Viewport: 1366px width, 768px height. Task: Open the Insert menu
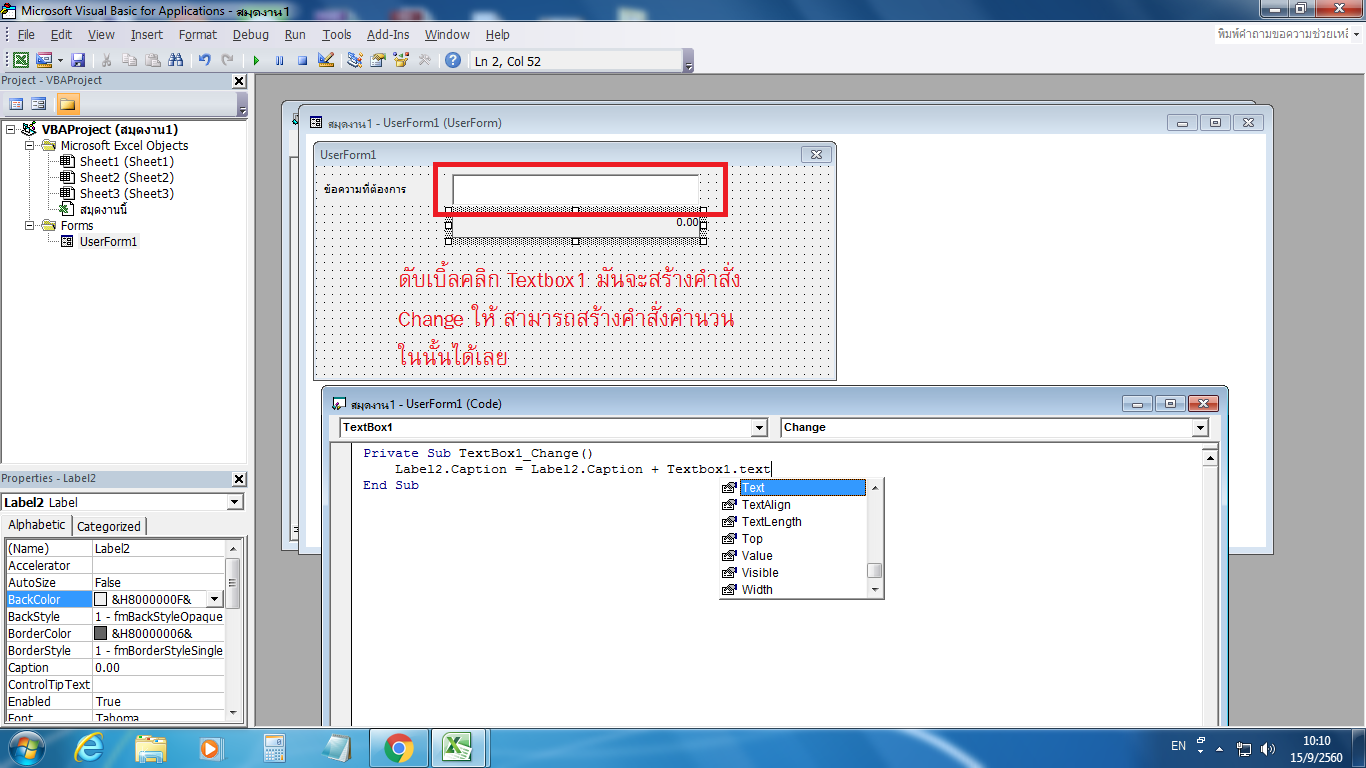click(146, 34)
